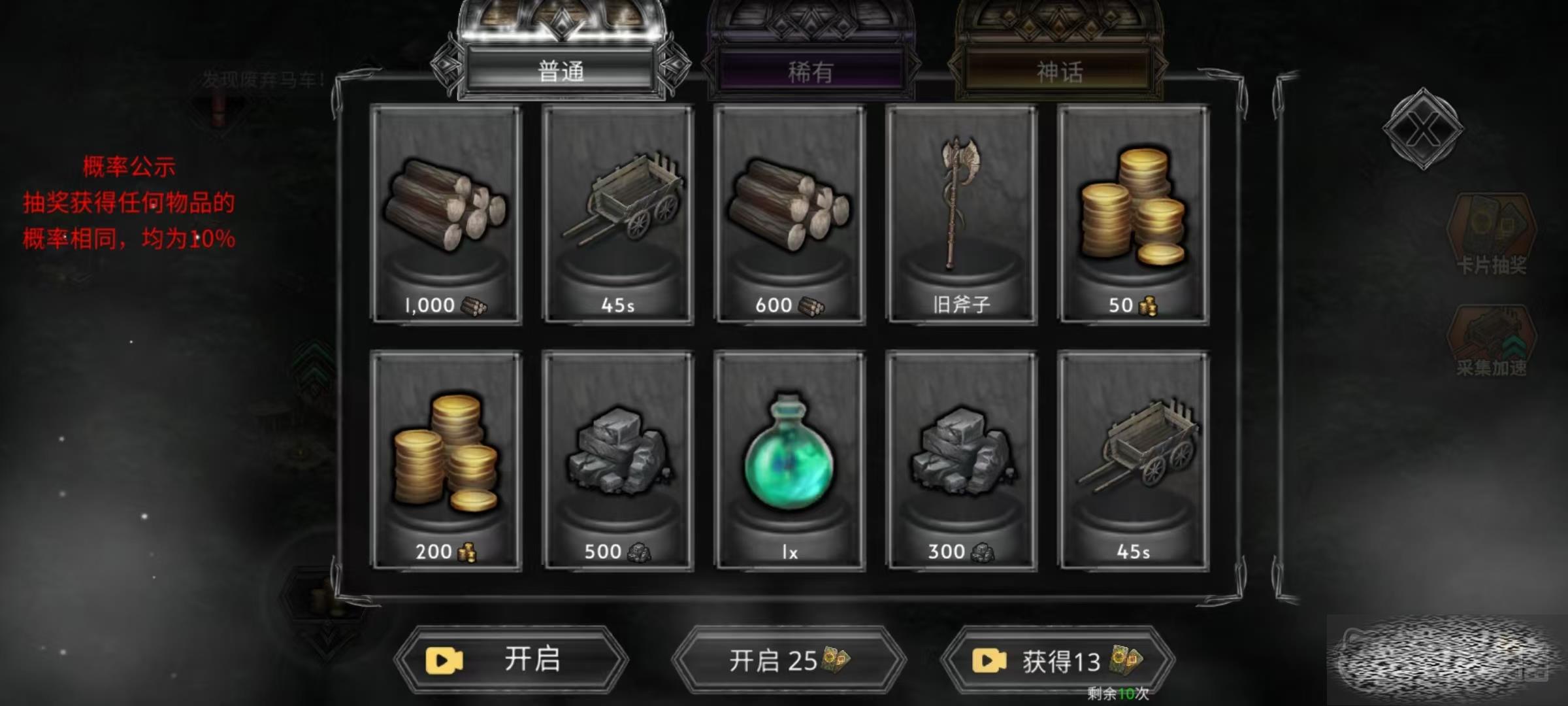Select the top-row 45s cart card
1568x706 pixels.
click(618, 215)
